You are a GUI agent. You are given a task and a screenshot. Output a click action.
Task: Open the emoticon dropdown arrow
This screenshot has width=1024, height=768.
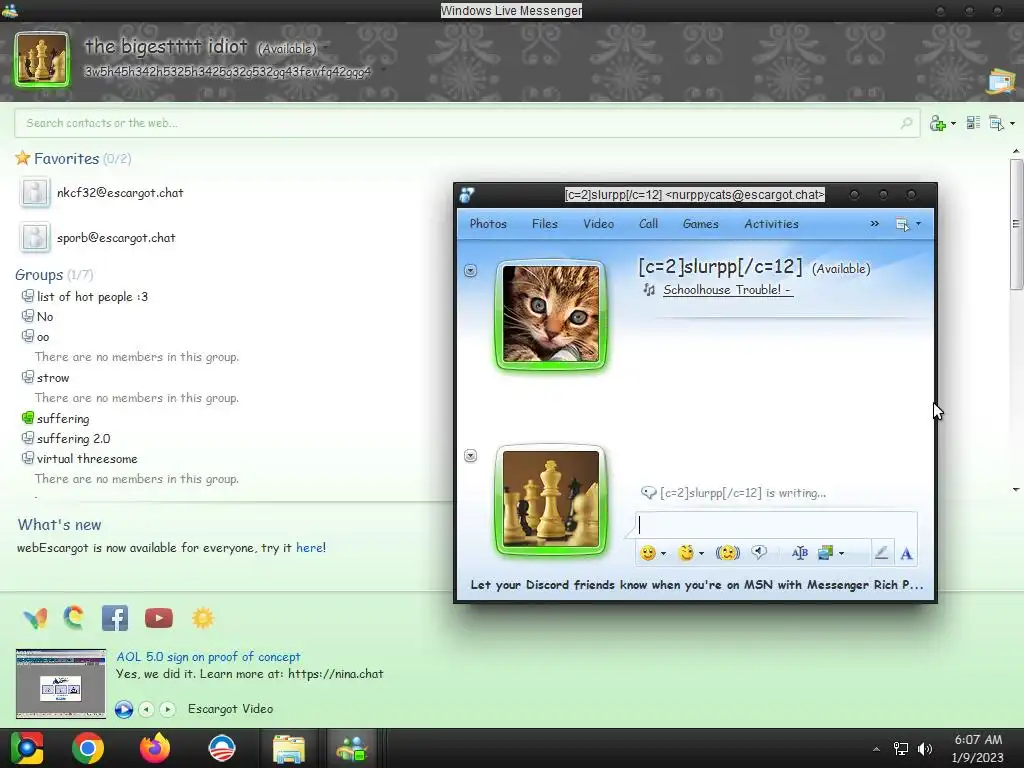(664, 554)
